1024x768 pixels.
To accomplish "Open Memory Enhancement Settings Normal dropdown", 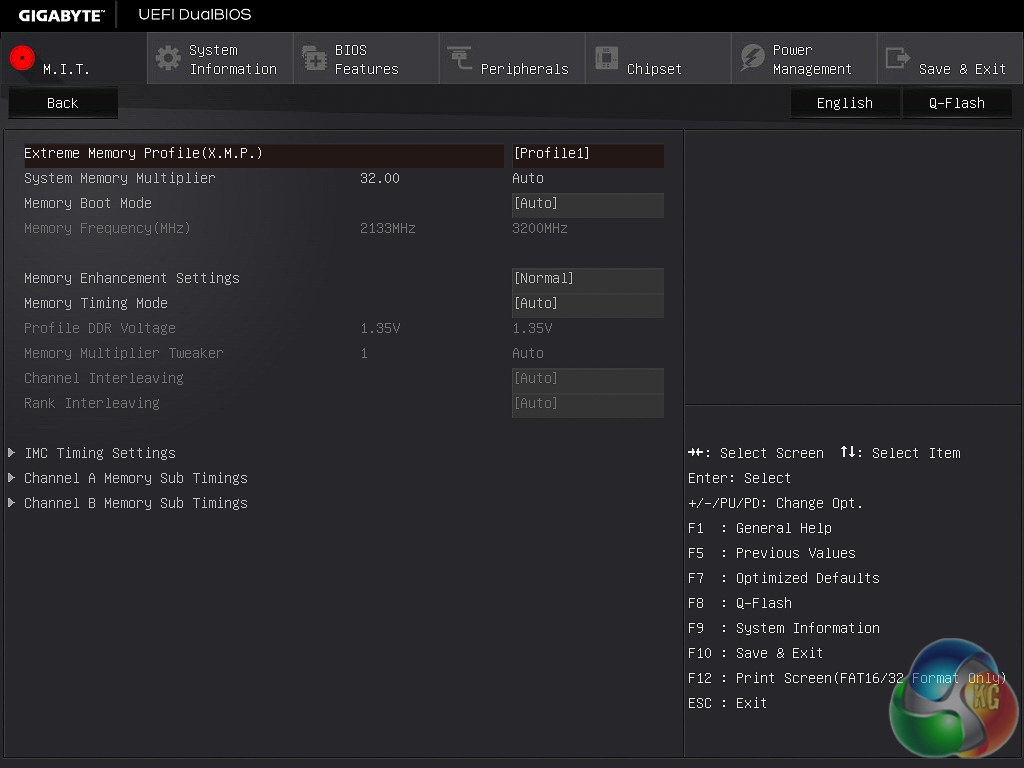I will (587, 279).
